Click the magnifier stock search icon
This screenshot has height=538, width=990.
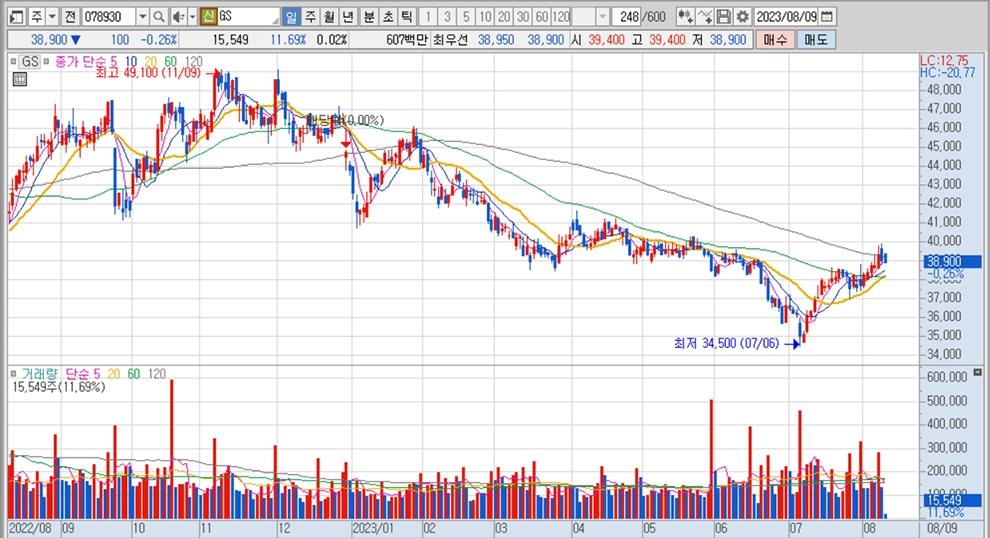pyautogui.click(x=159, y=17)
